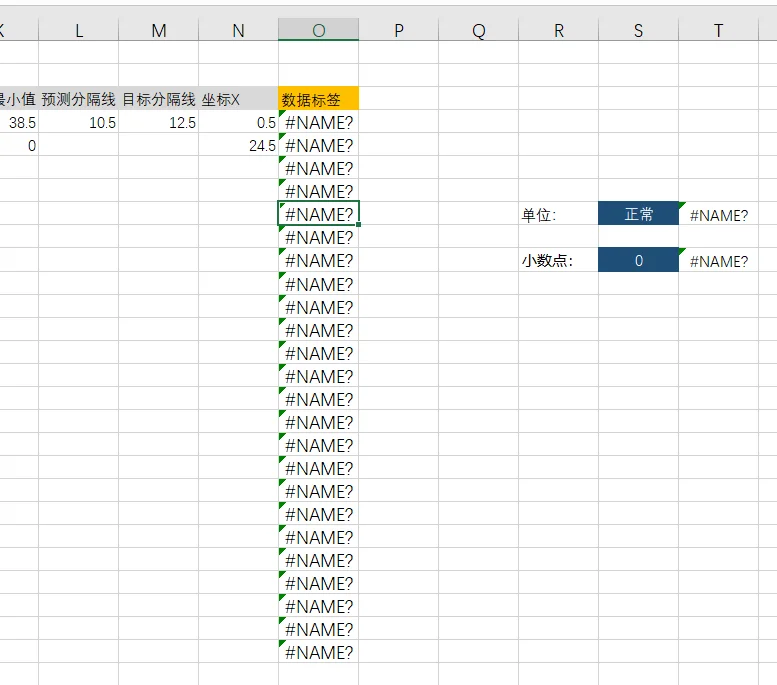Select column T header
This screenshot has width=777, height=685.
click(x=719, y=30)
